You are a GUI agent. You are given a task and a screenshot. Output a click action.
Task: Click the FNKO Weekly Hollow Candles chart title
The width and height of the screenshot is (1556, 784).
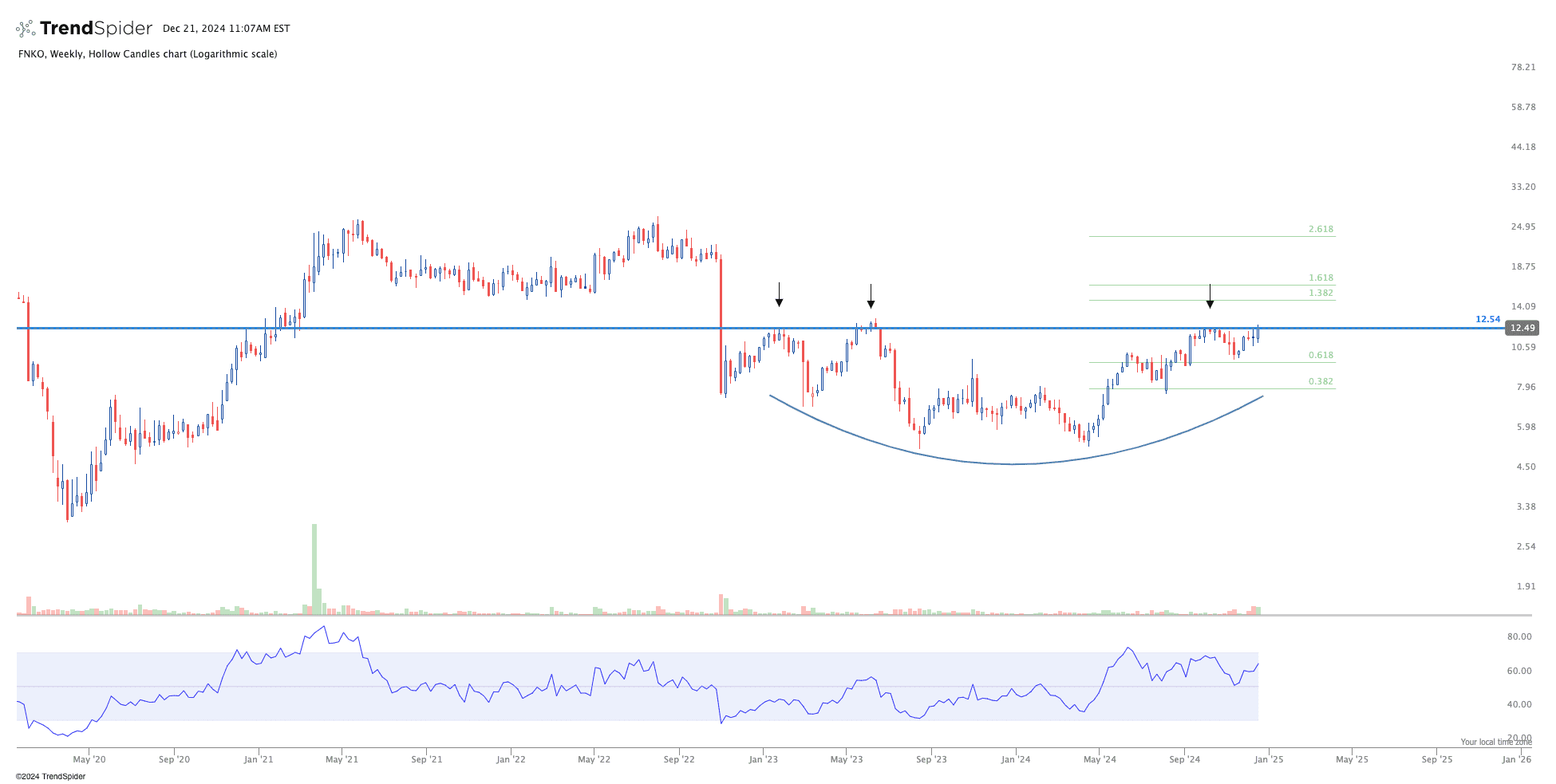[x=148, y=54]
